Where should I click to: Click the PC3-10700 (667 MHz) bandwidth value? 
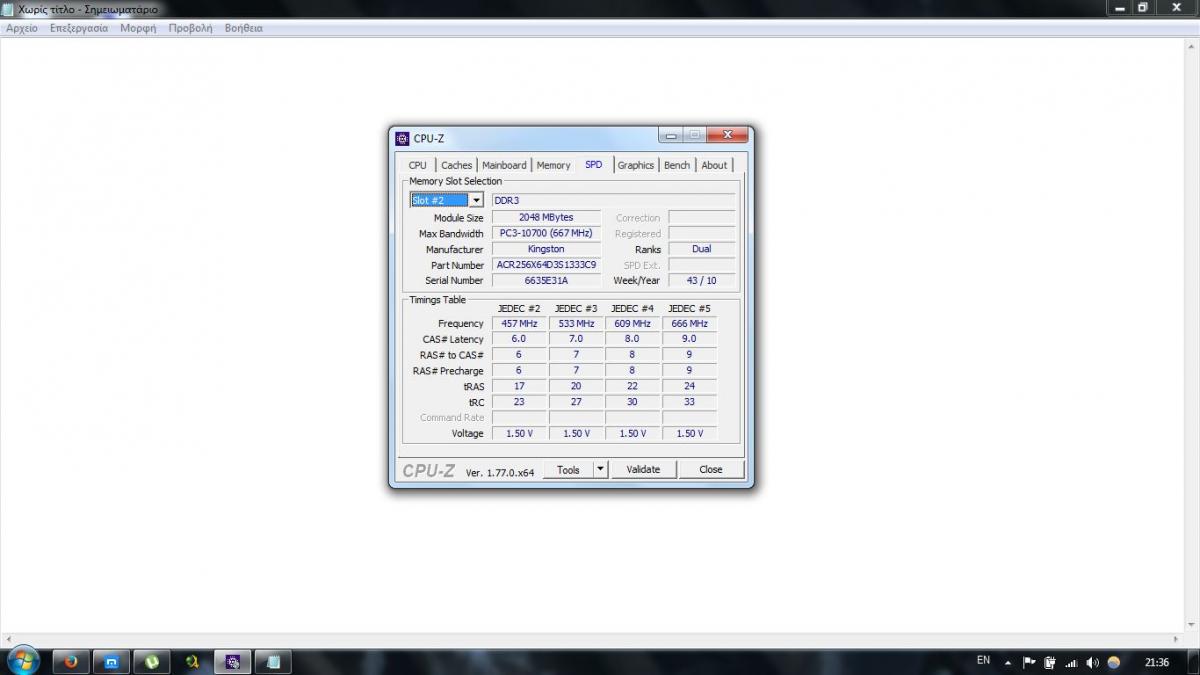546,233
